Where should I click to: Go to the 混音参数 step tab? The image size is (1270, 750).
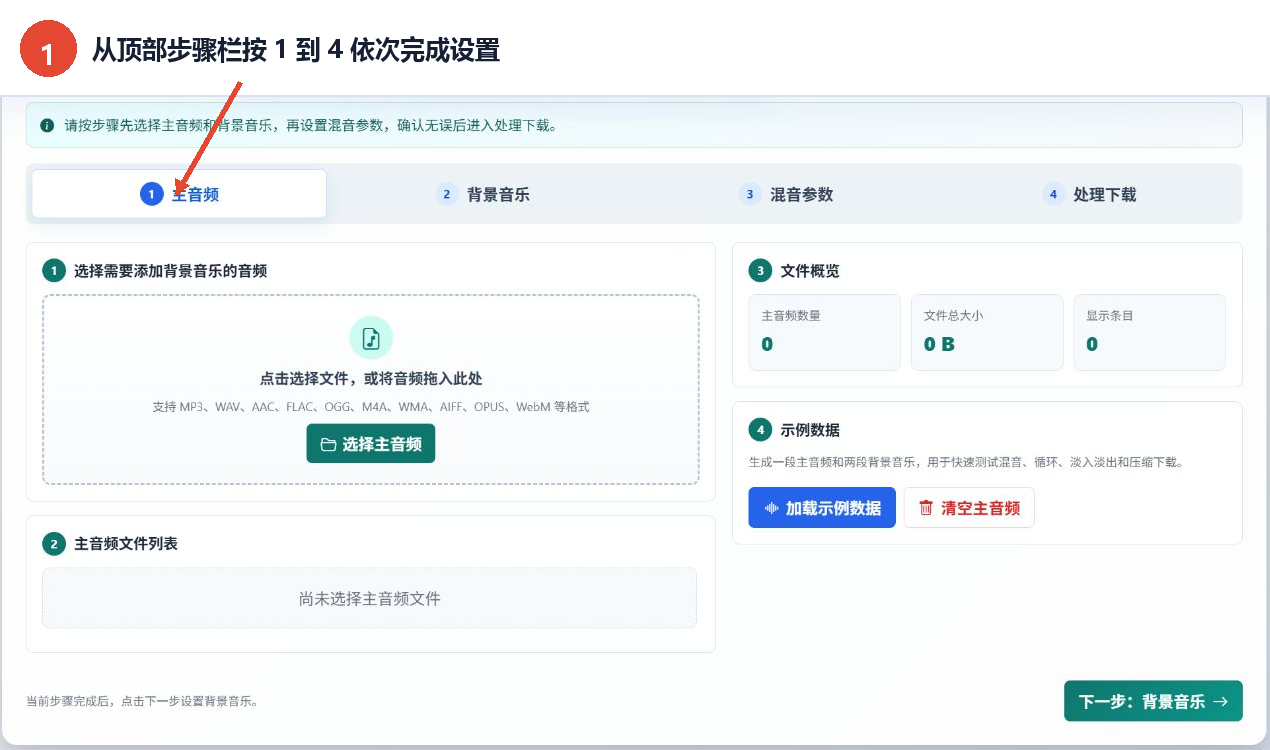(786, 194)
